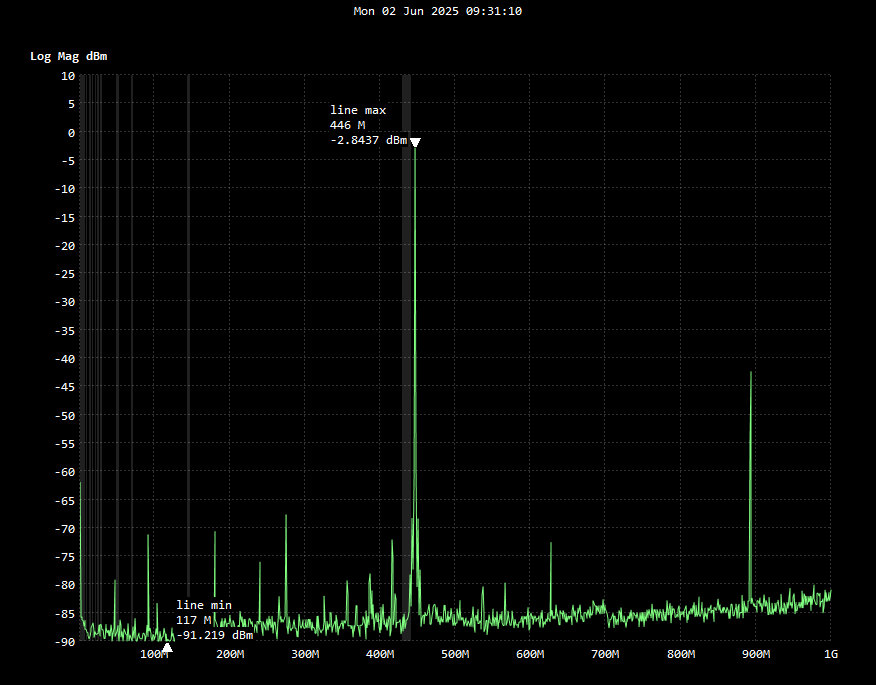The image size is (876, 685).
Task: Click the Log Mag dBm axis label
Action: click(x=68, y=56)
